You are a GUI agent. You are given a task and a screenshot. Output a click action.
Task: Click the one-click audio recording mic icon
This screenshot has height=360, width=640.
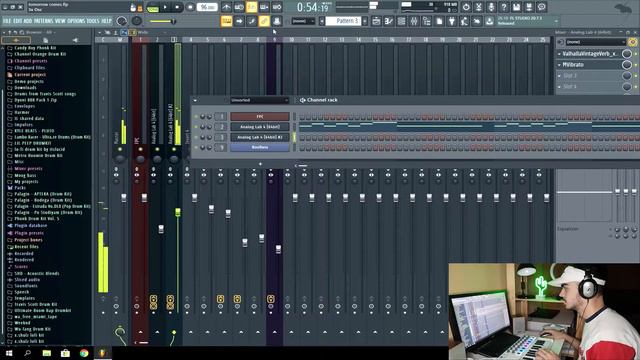(x=491, y=7)
